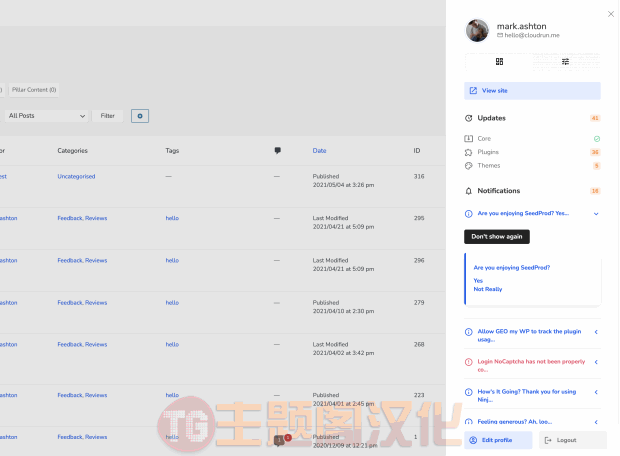Click the Notifications count badge 16
620x456 pixels.
595,191
